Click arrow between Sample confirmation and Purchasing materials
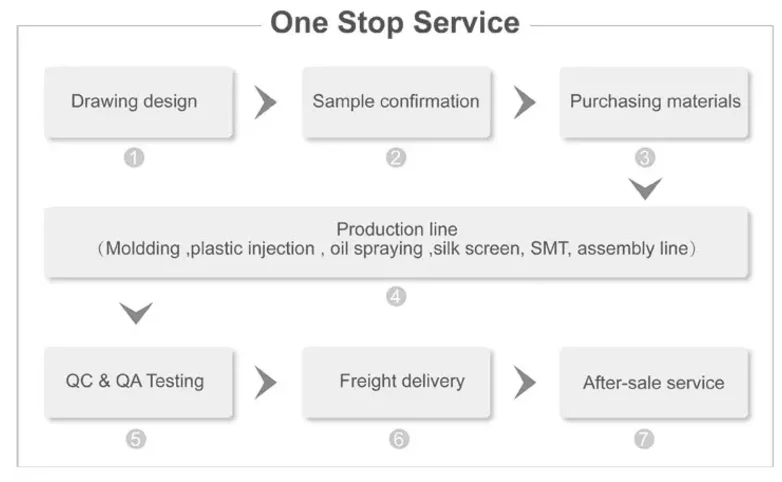Viewport: 782px width, 482px height. click(x=524, y=102)
